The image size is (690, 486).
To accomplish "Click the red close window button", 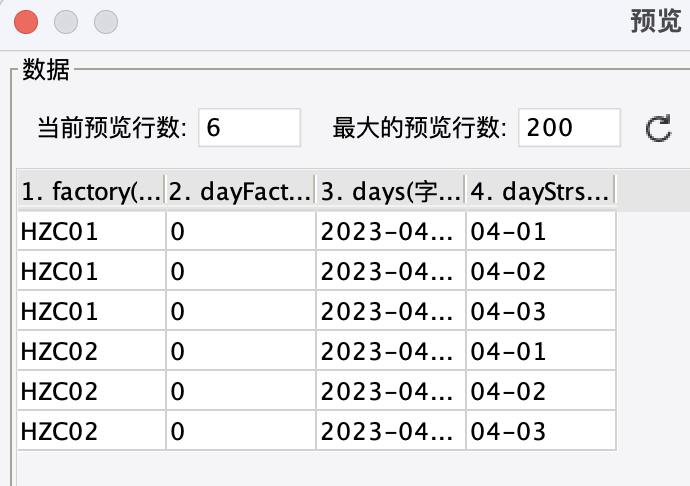I will 27,20.
